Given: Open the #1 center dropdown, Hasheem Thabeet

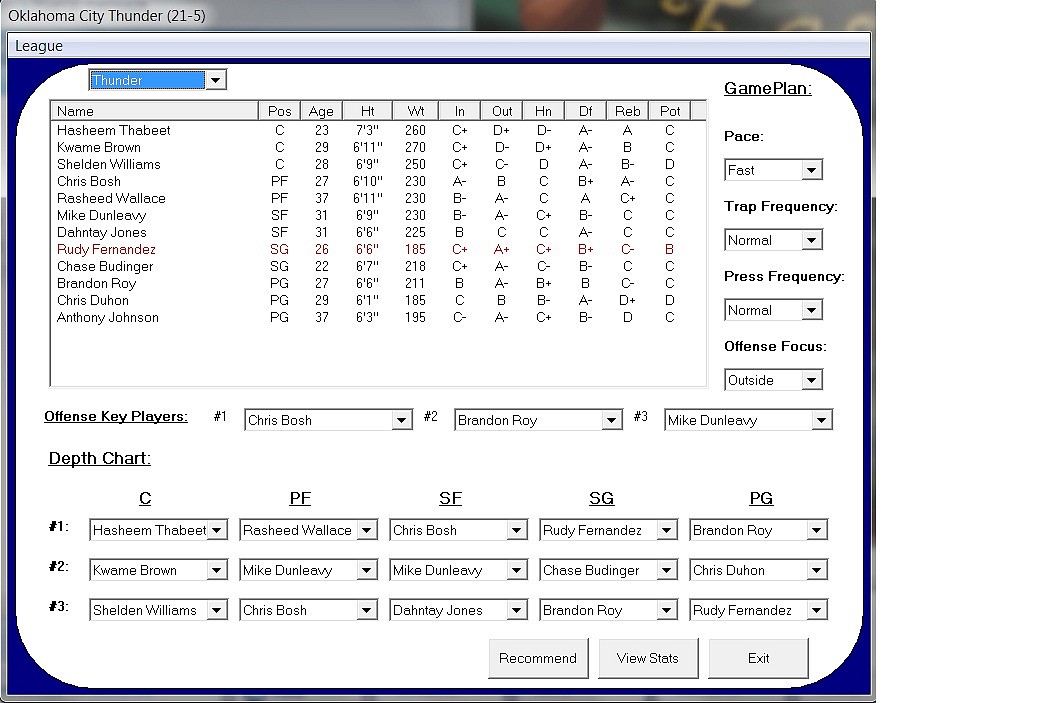Looking at the screenshot, I should [x=158, y=530].
